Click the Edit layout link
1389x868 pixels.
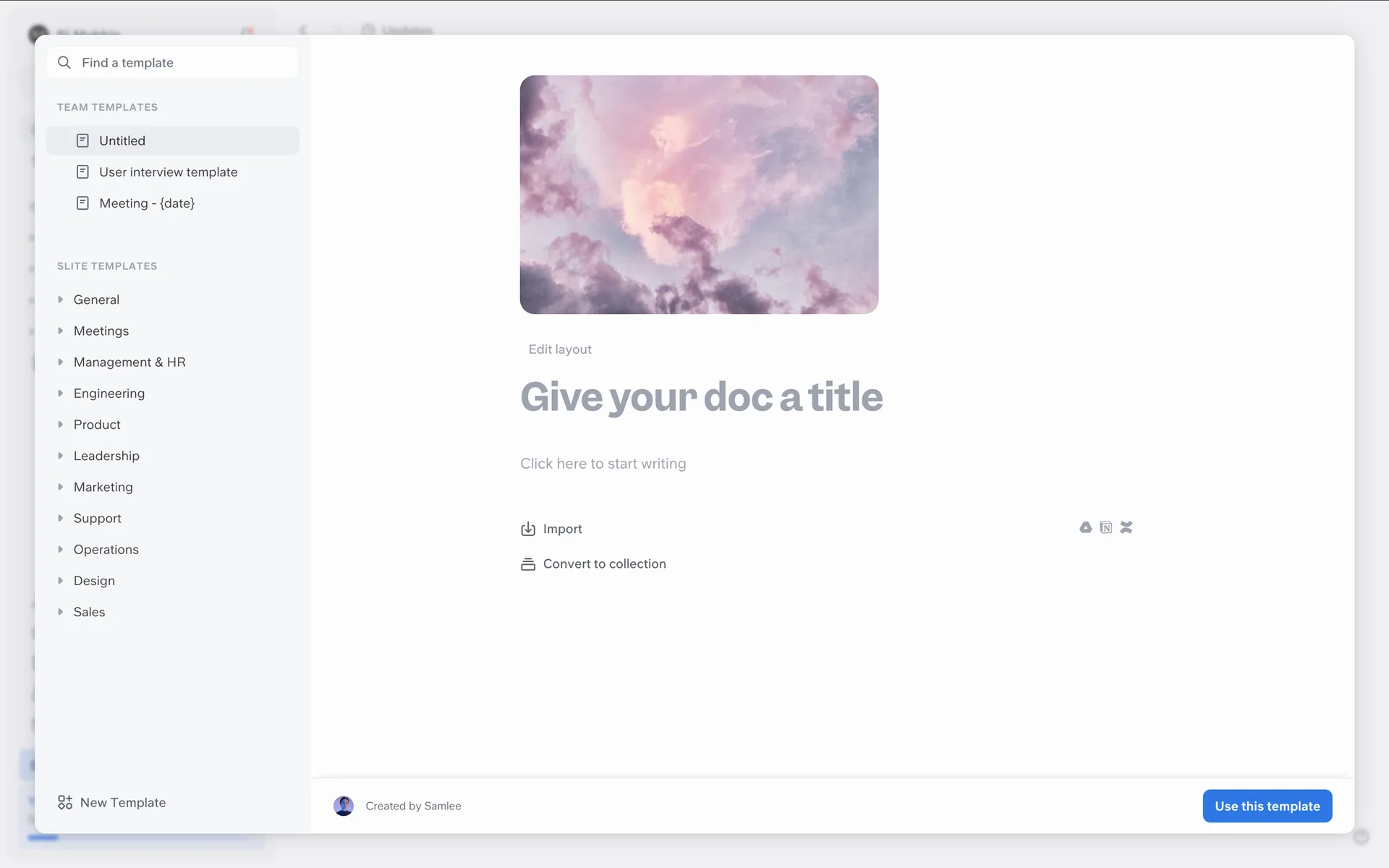[560, 349]
